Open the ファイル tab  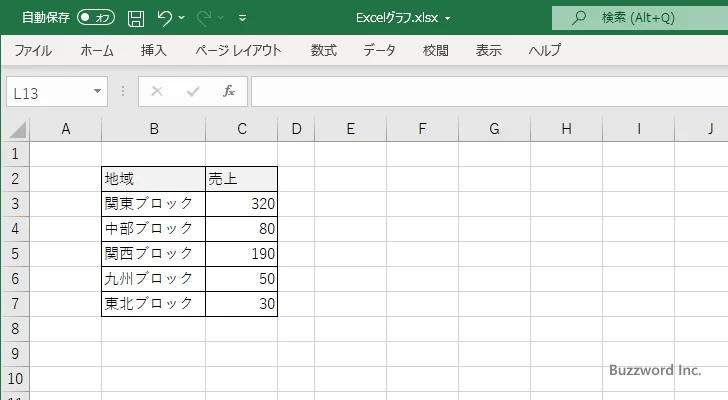33,50
